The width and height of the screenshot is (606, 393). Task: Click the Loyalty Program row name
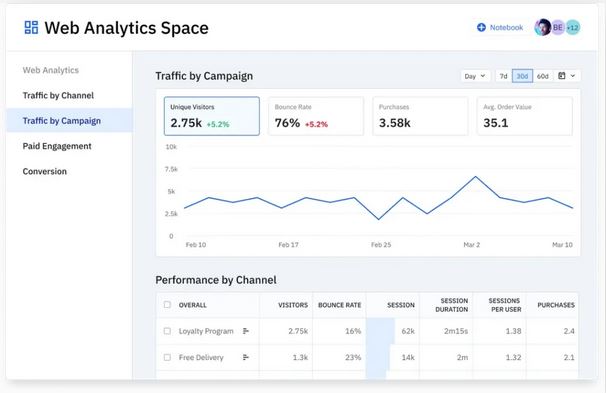pyautogui.click(x=206, y=331)
